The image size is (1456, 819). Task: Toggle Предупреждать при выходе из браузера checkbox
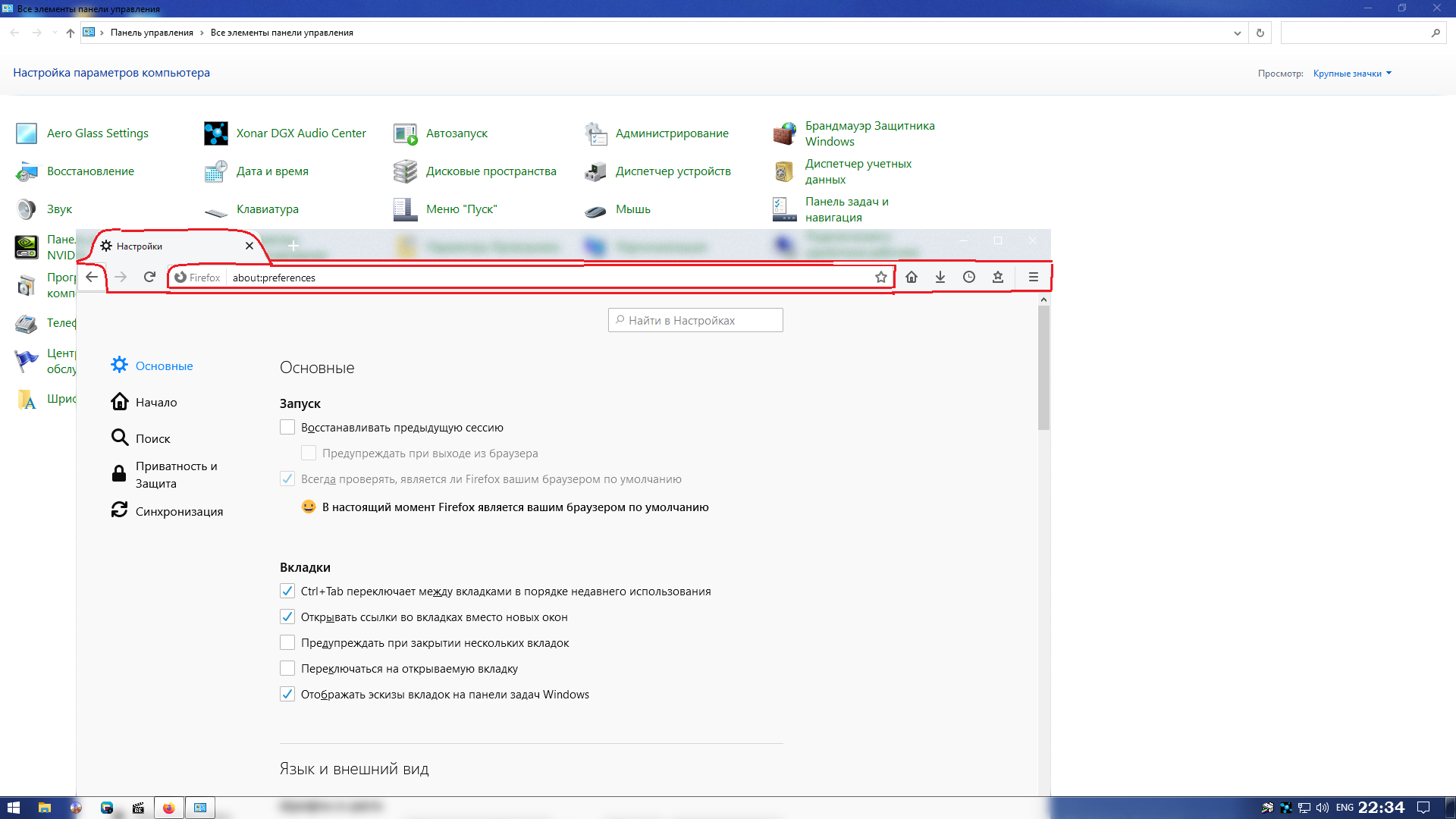pyautogui.click(x=309, y=453)
